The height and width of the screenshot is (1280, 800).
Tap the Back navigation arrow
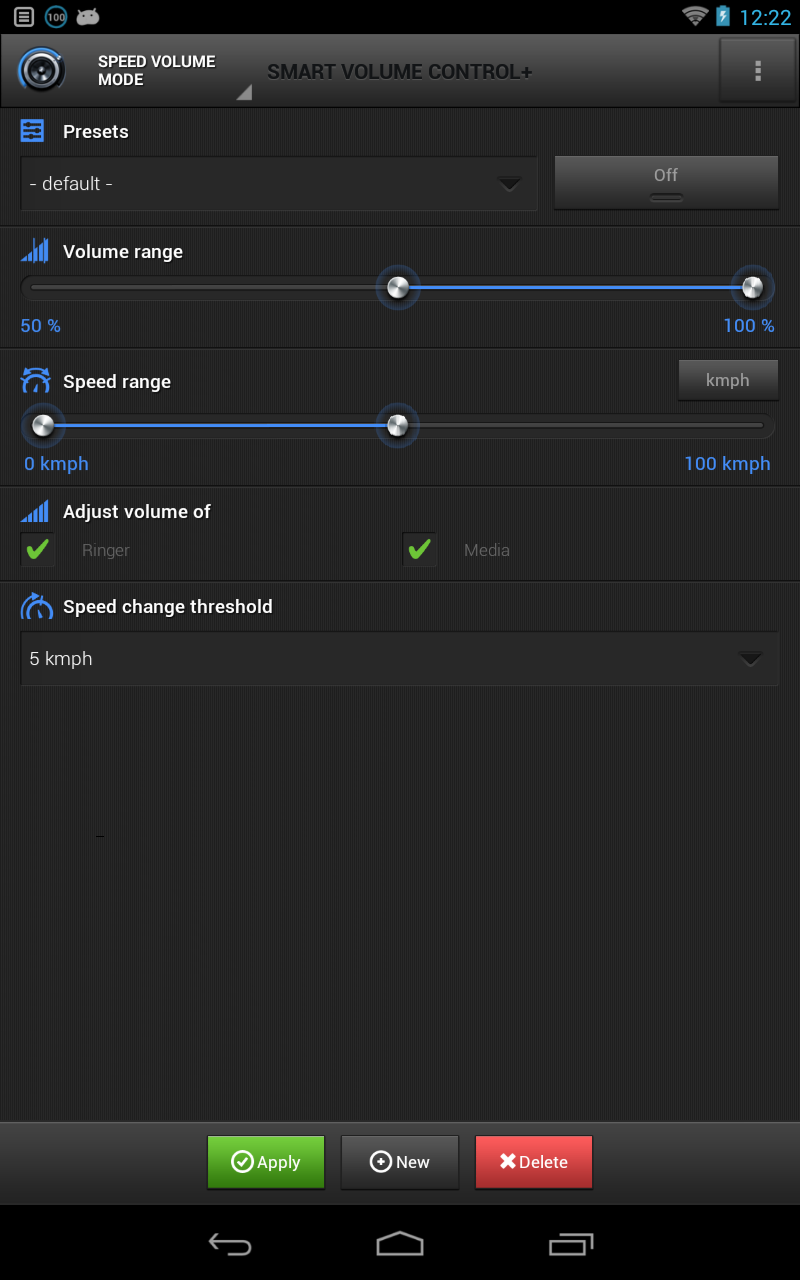tap(230, 1244)
